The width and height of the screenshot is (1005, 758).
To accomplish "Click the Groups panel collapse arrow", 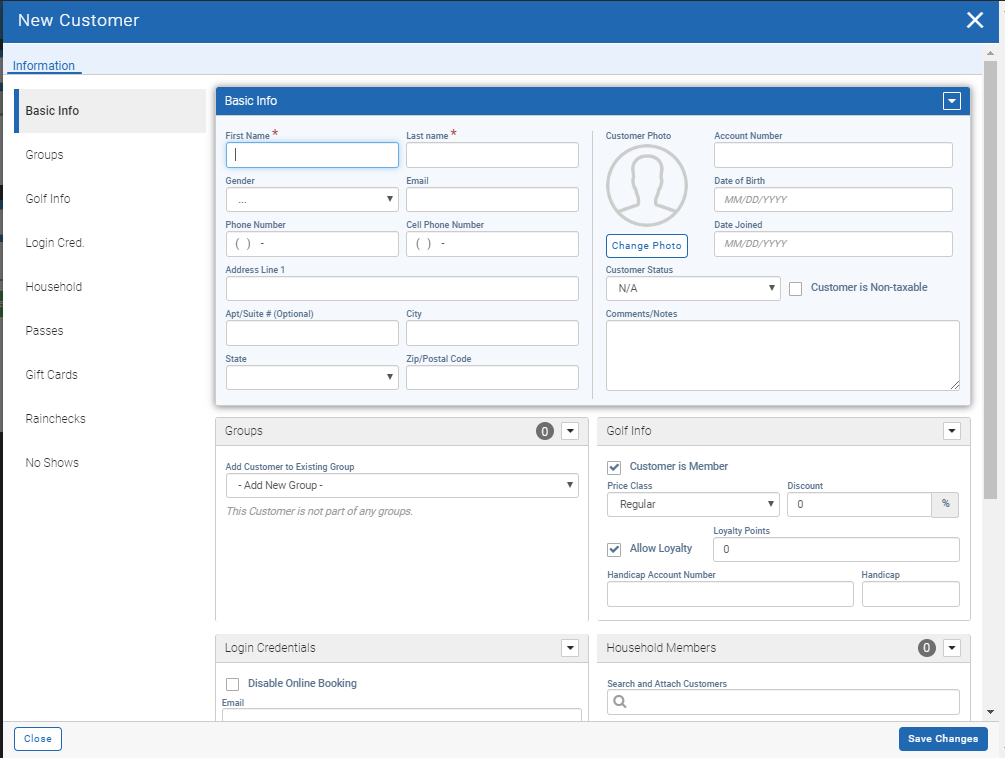I will [x=570, y=431].
